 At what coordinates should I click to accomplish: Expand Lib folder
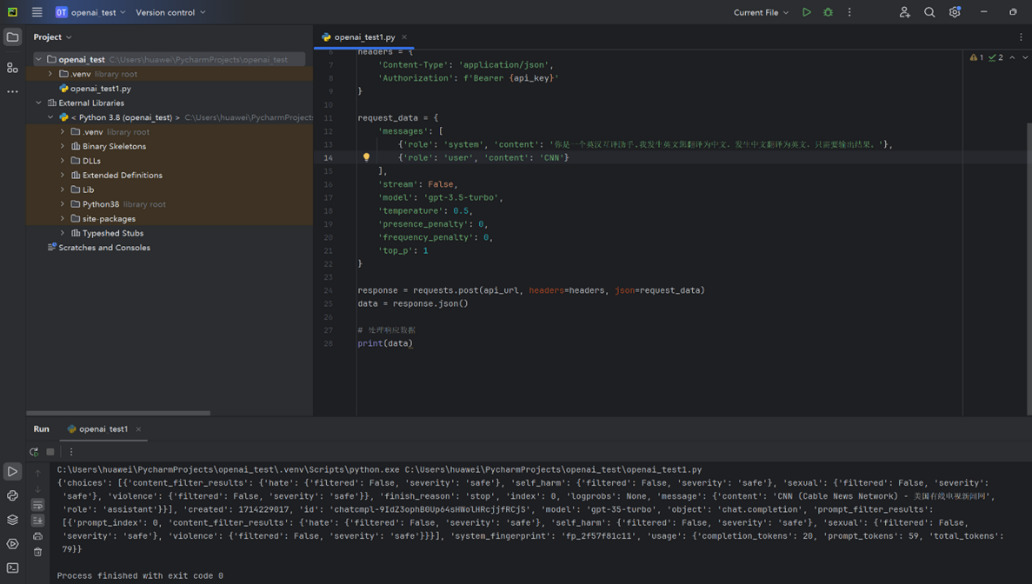(x=63, y=190)
